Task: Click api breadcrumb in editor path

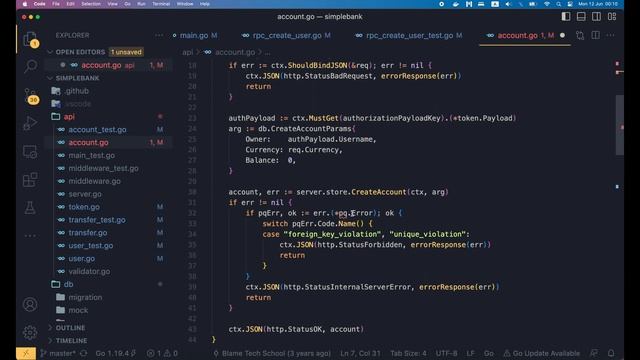Action: 187,52
